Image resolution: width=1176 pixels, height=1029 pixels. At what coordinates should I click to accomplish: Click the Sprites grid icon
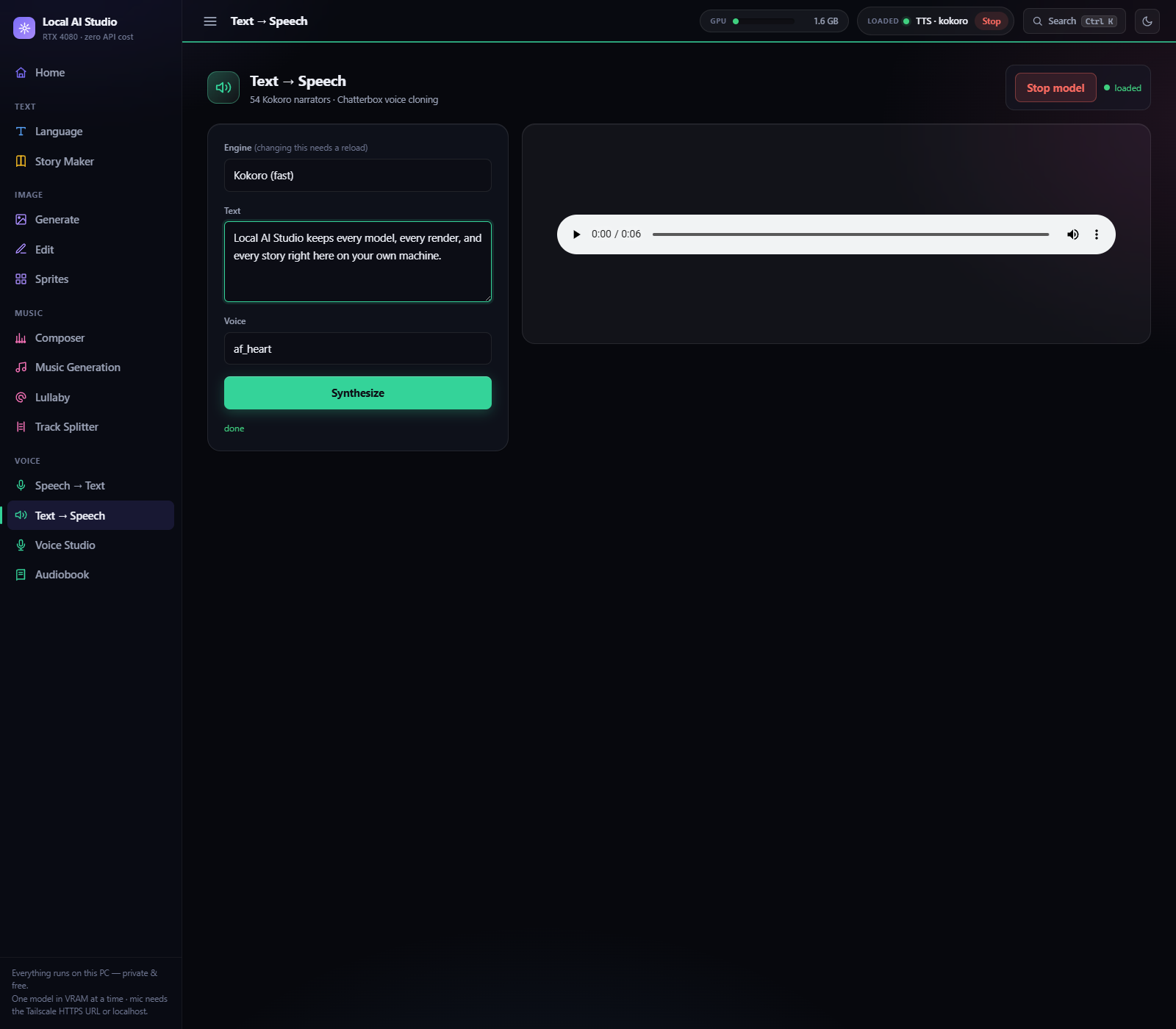coord(21,279)
